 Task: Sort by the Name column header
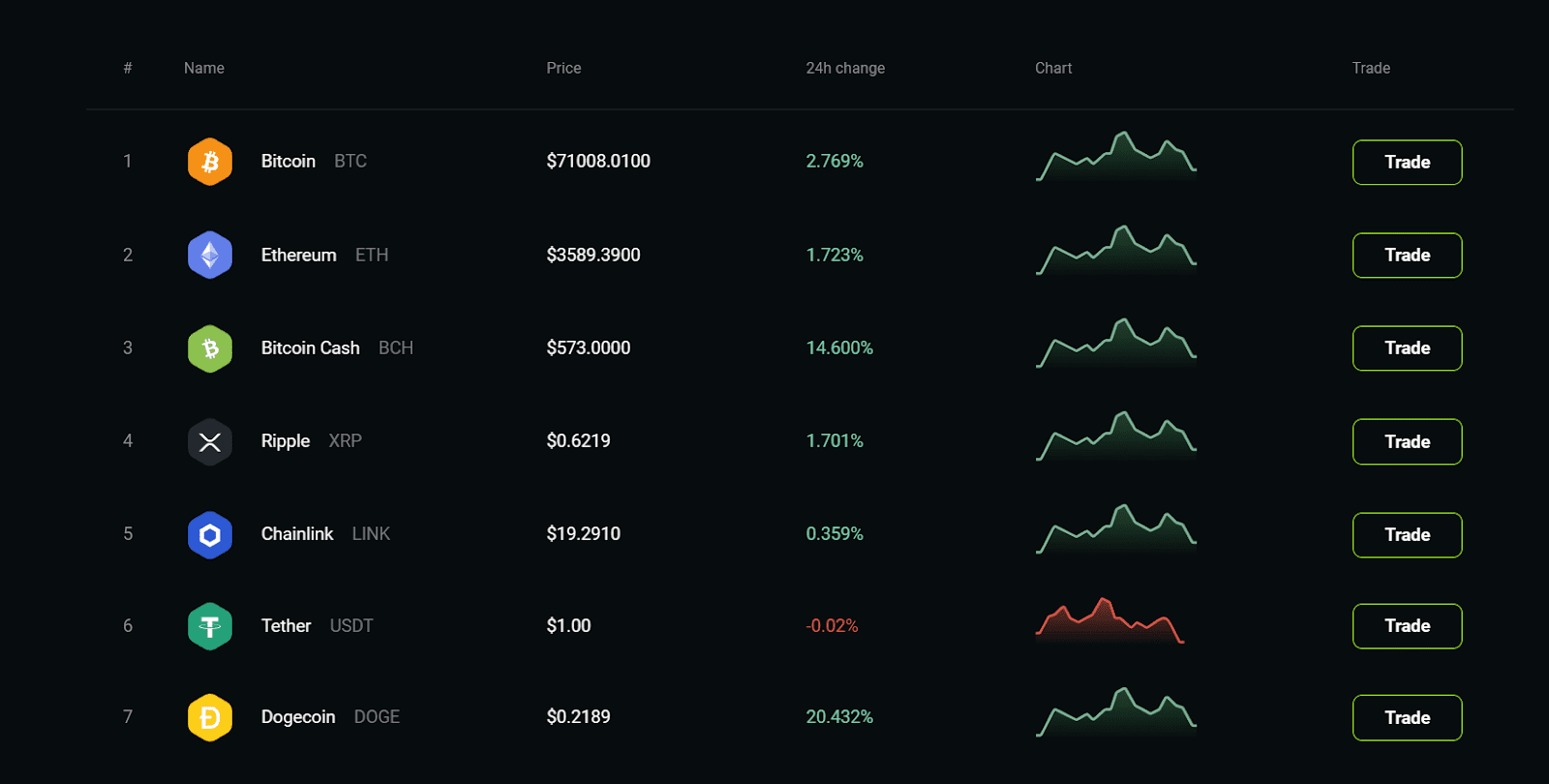click(x=204, y=68)
